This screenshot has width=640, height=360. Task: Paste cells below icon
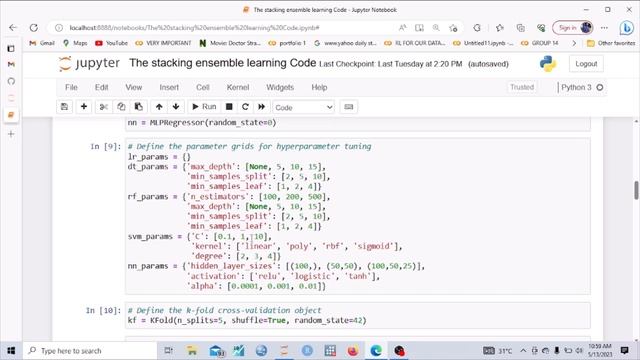(x=138, y=107)
